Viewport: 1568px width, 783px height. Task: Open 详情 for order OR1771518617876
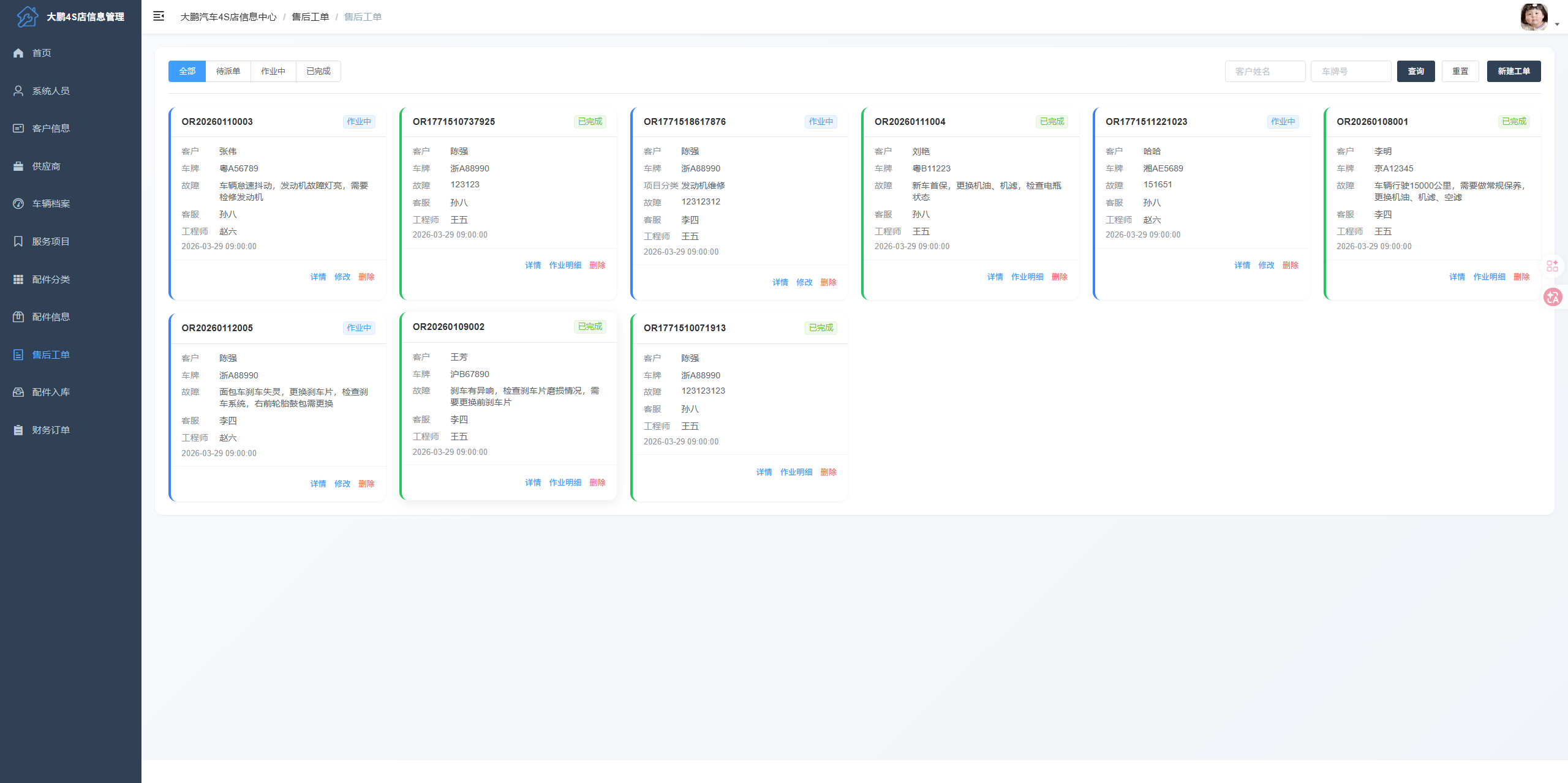tap(780, 283)
